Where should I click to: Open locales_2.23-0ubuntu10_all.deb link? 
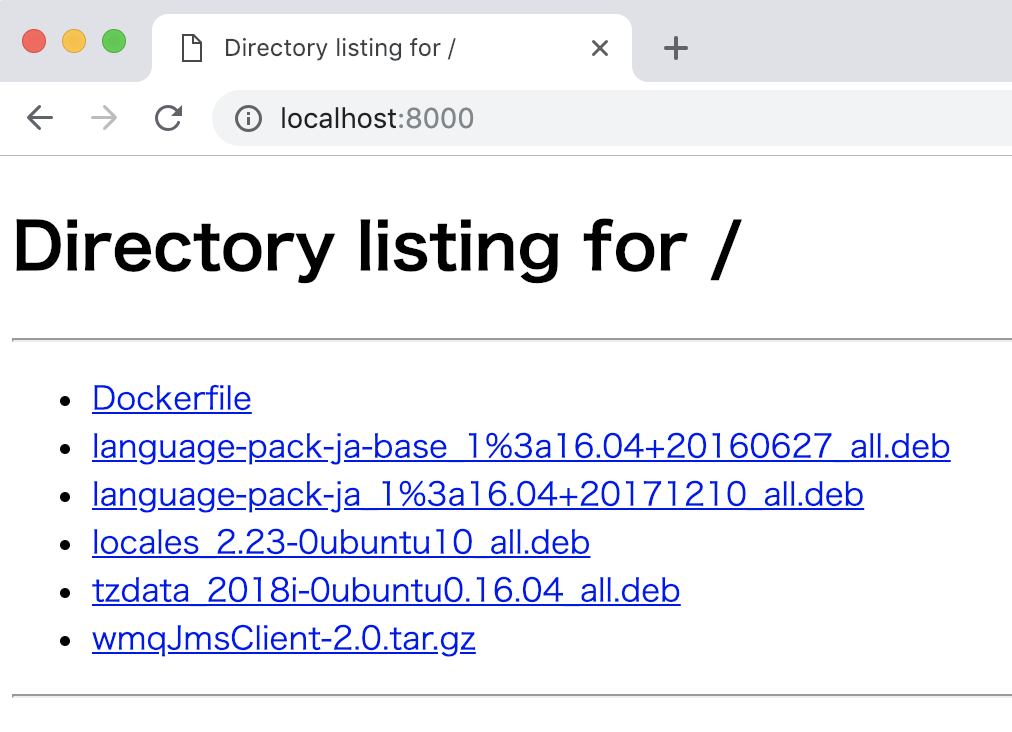click(x=341, y=543)
